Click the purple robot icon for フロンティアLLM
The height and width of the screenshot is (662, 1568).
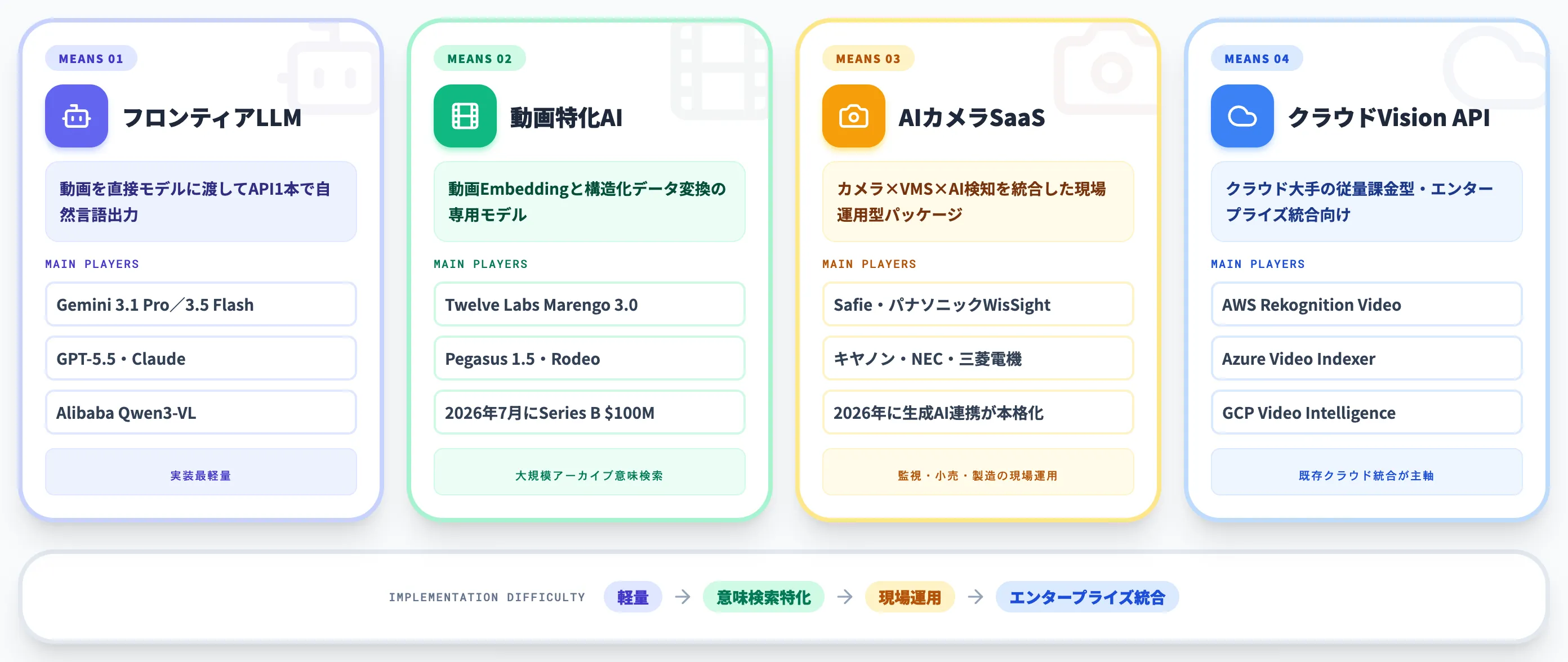point(77,116)
